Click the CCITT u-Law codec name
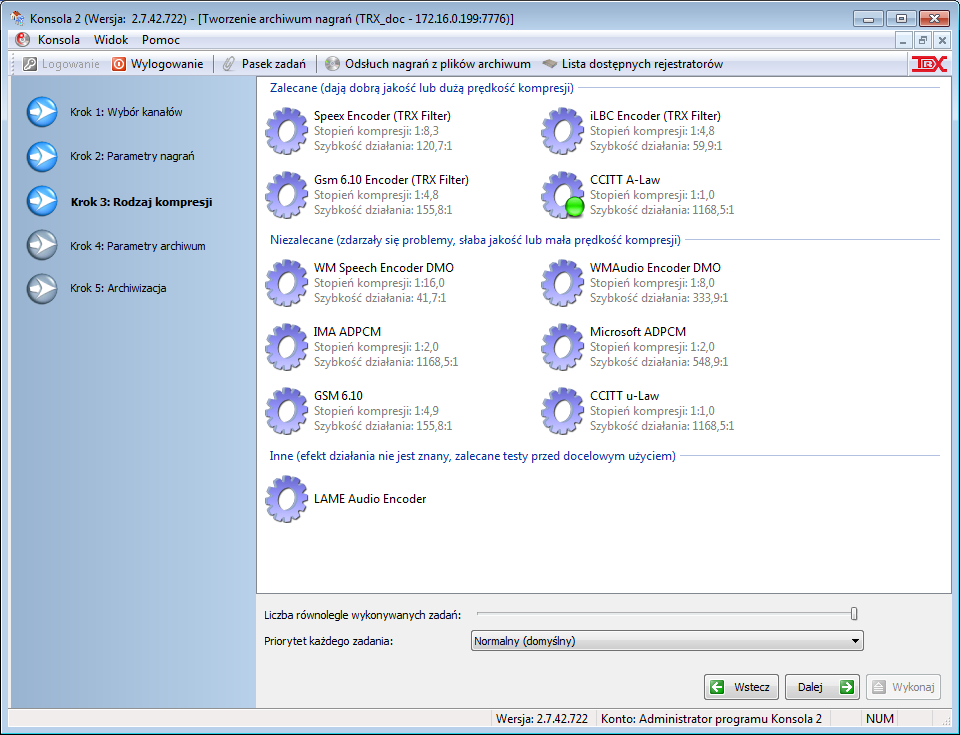Viewport: 960px width, 735px height. pos(624,396)
